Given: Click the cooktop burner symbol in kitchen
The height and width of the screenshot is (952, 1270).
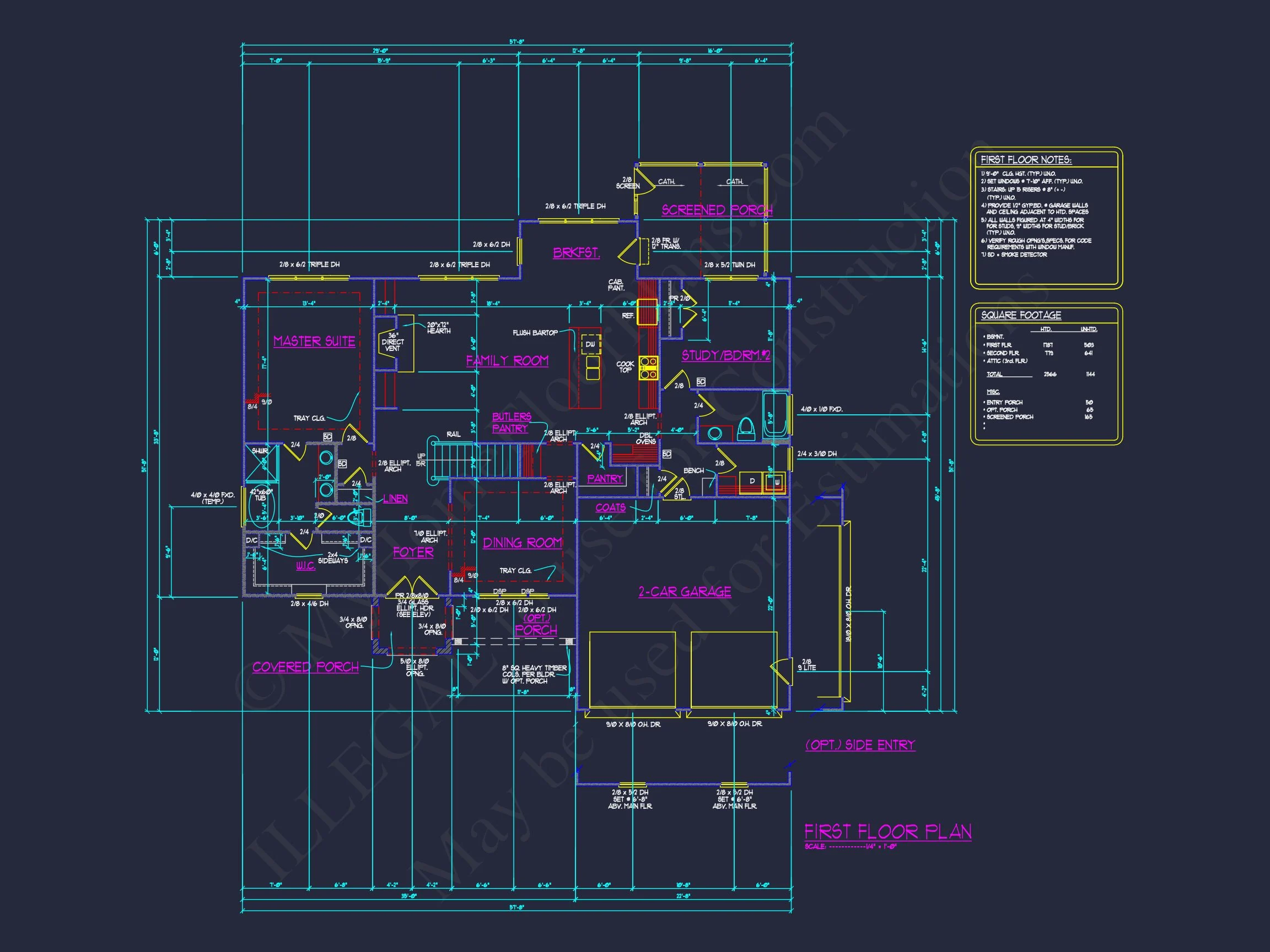Looking at the screenshot, I should tap(648, 367).
